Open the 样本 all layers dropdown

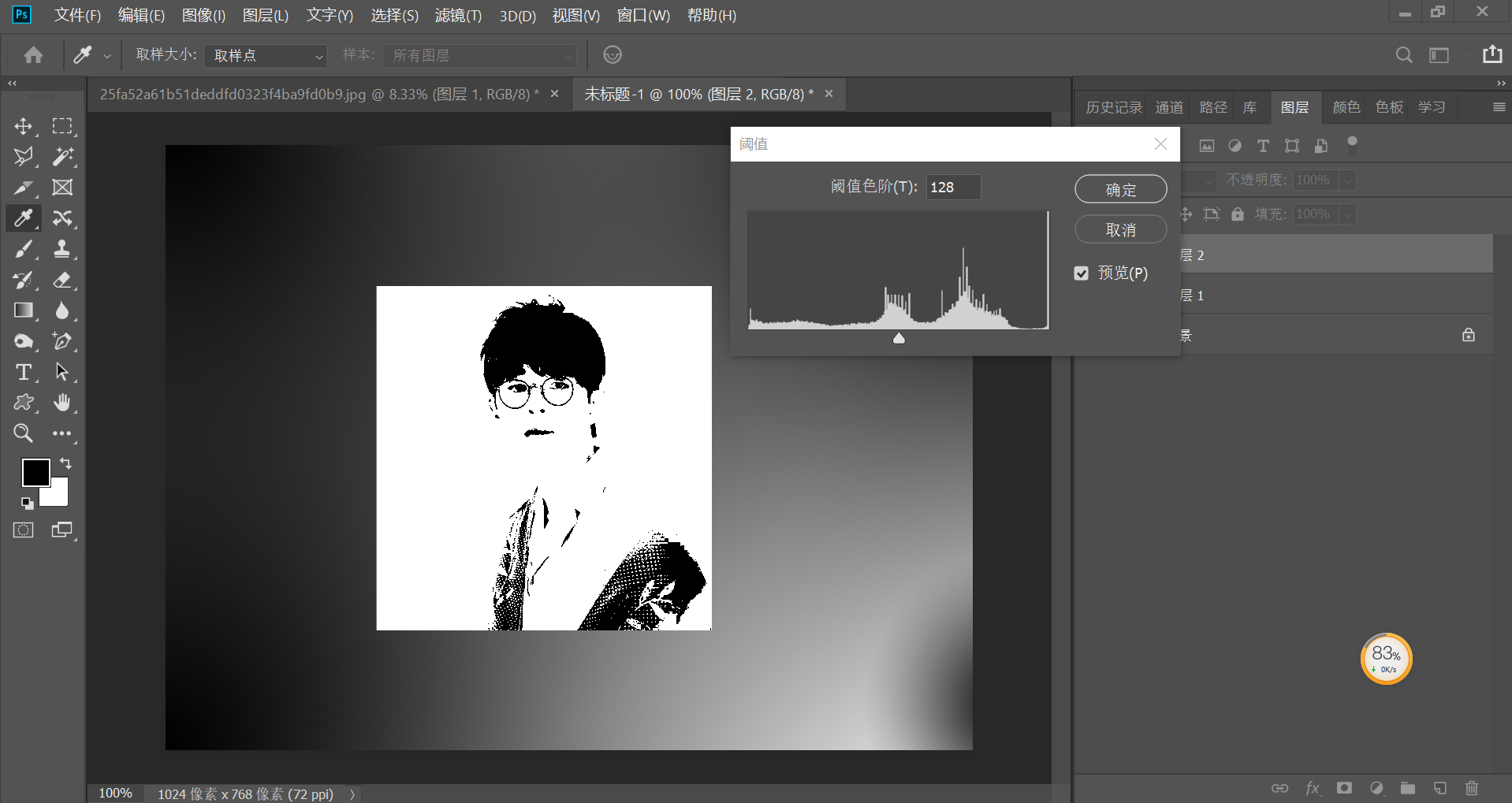point(480,55)
